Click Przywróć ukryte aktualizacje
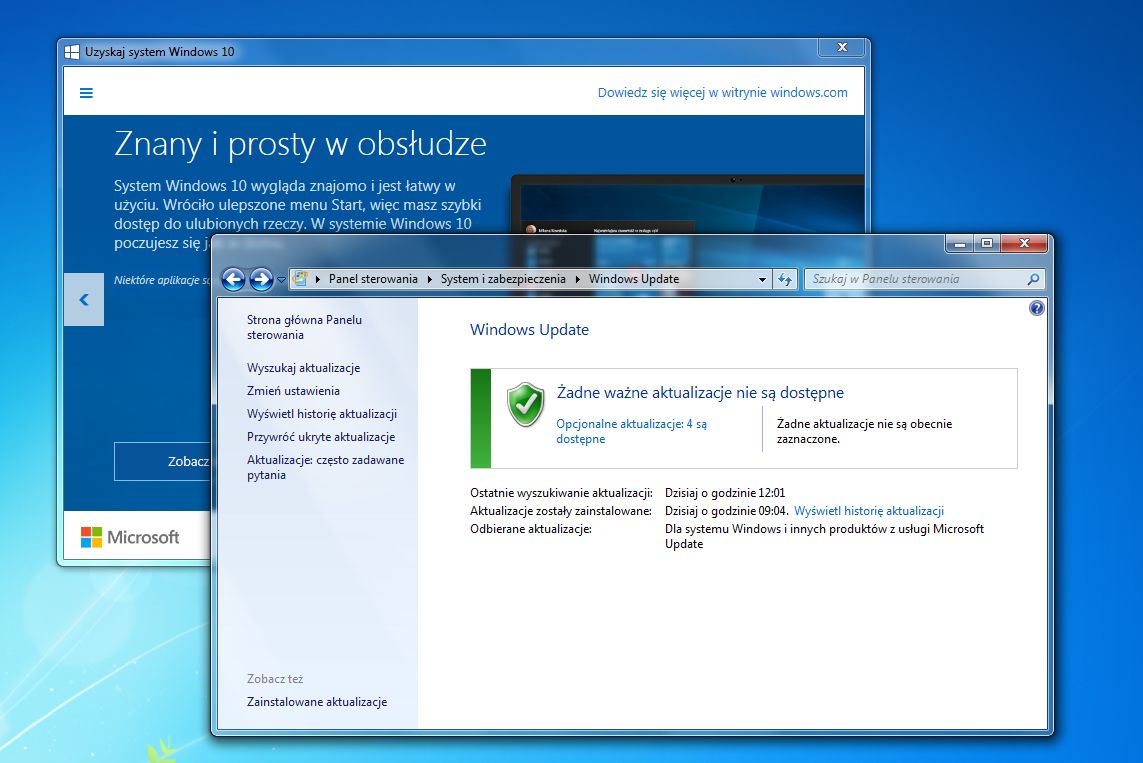 pyautogui.click(x=321, y=437)
